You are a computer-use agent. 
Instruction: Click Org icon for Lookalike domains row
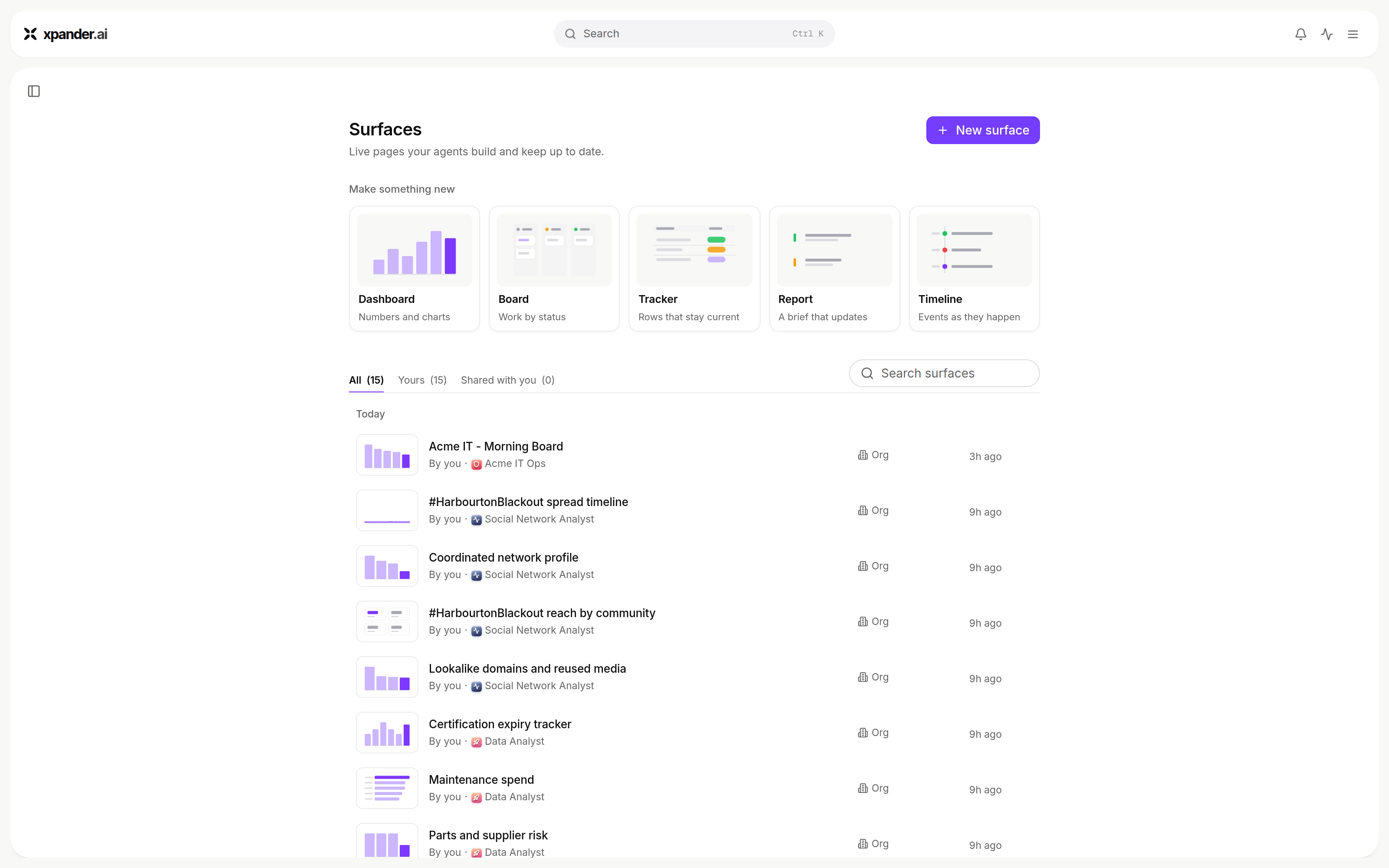862,677
